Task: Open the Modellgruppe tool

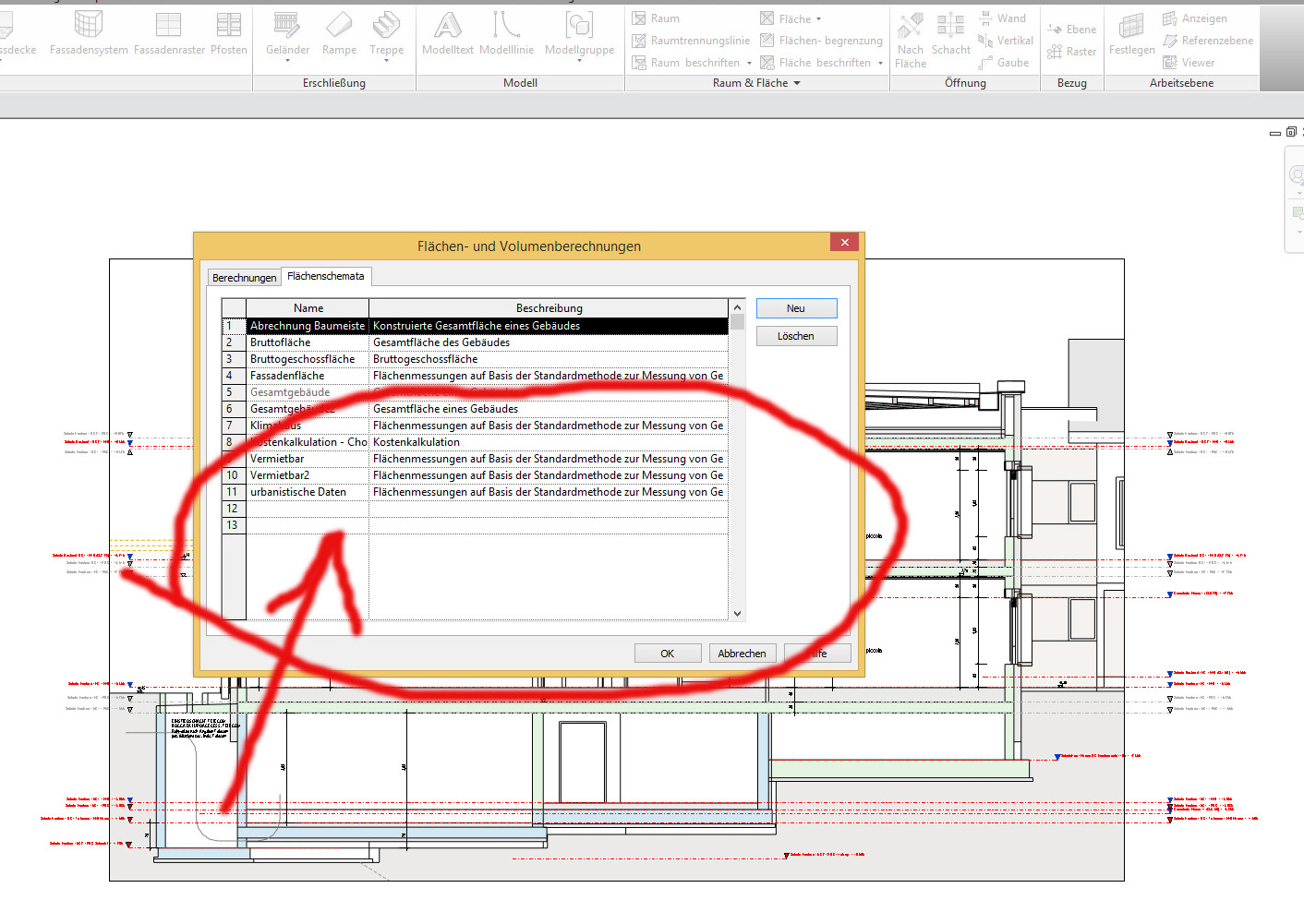Action: point(579,37)
